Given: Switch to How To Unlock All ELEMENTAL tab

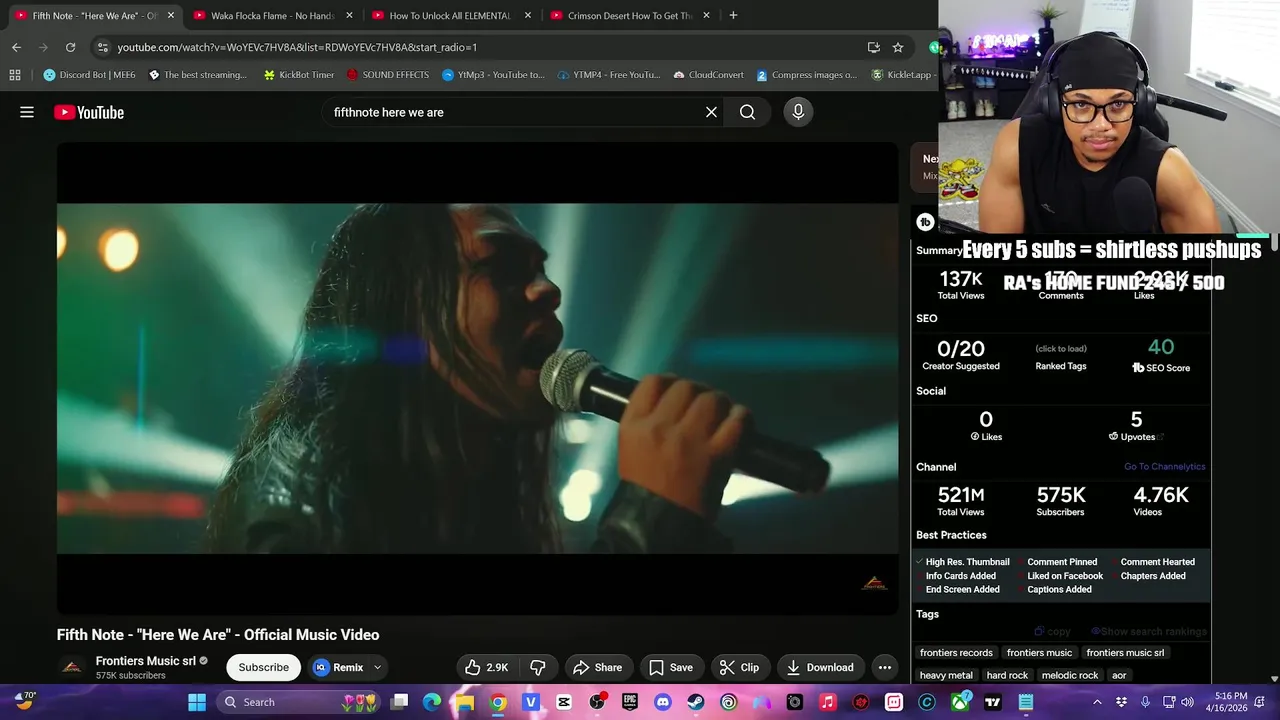Looking at the screenshot, I should (450, 16).
